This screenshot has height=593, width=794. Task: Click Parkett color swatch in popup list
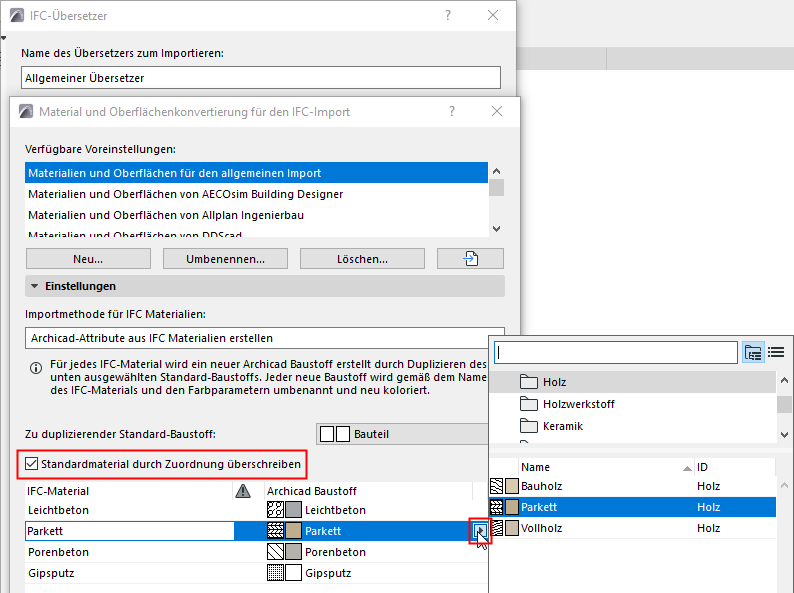[512, 507]
